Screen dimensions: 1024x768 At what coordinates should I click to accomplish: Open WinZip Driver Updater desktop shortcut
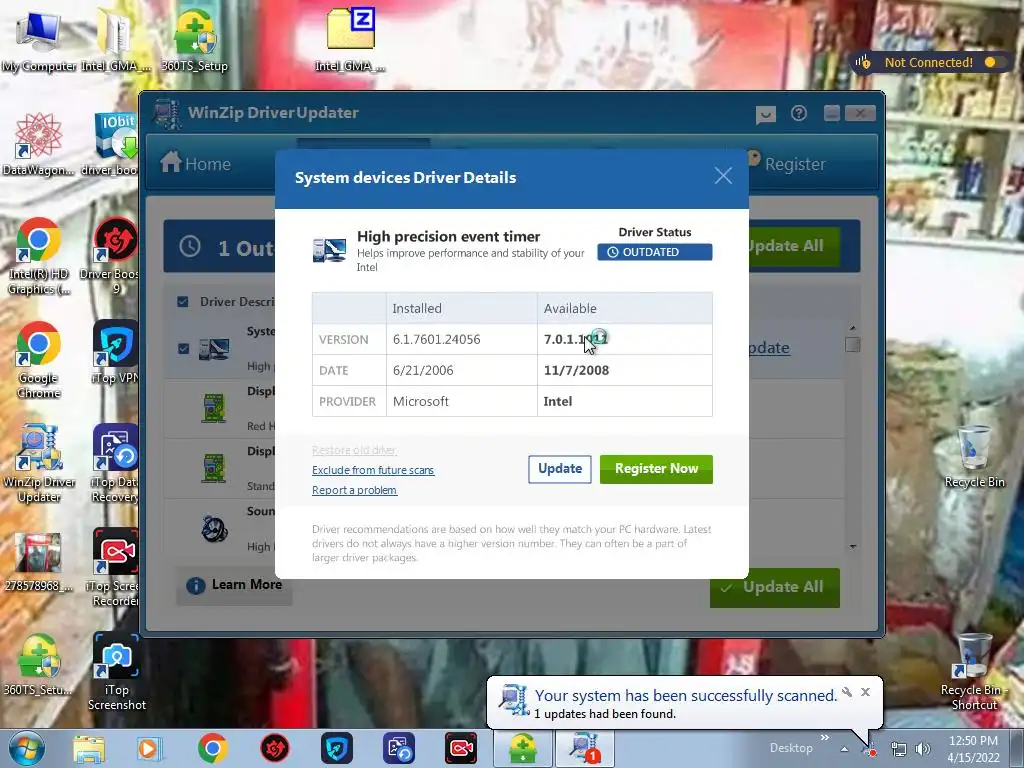(38, 464)
